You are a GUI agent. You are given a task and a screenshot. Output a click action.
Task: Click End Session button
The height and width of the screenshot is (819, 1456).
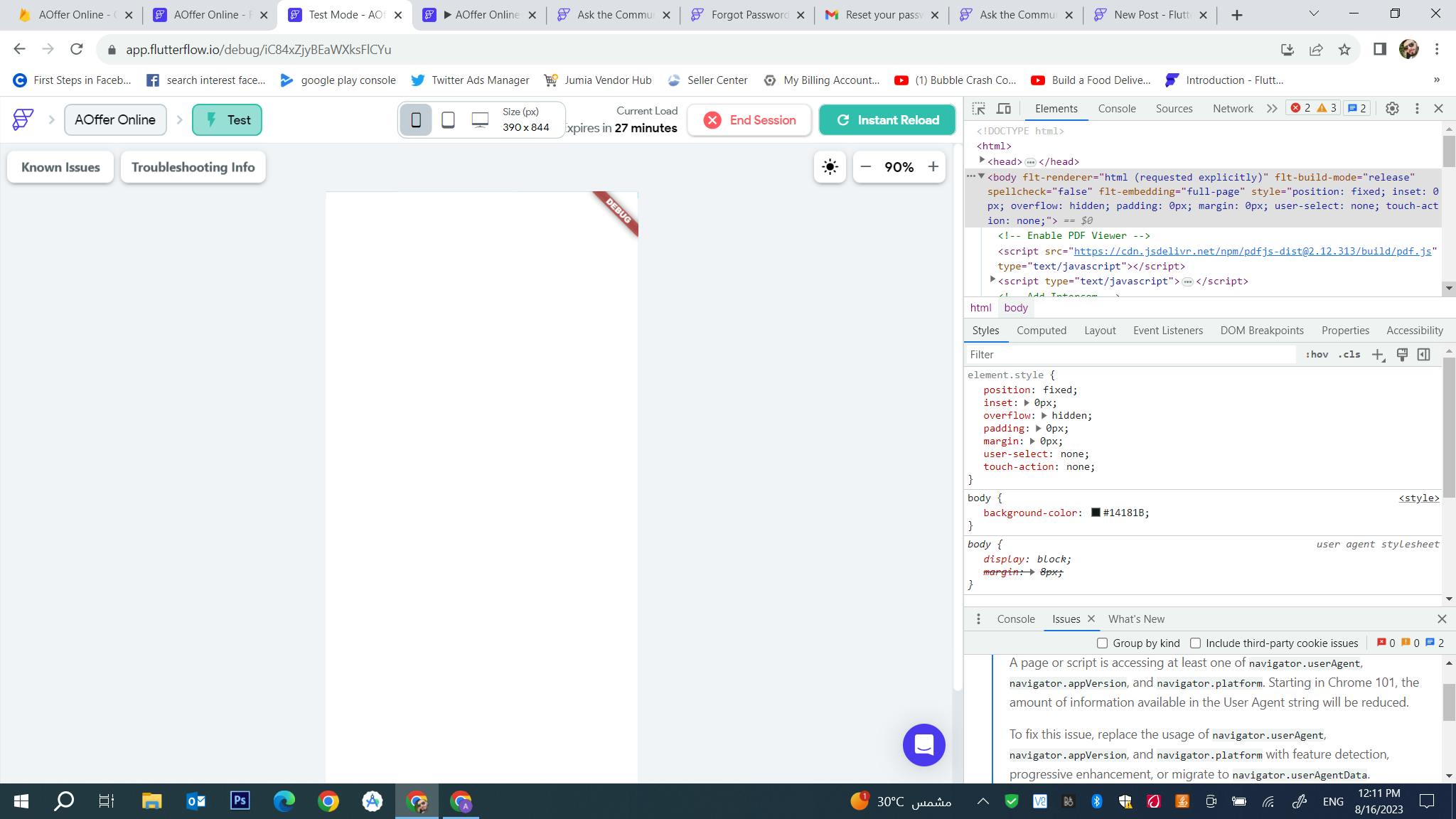pyautogui.click(x=749, y=120)
